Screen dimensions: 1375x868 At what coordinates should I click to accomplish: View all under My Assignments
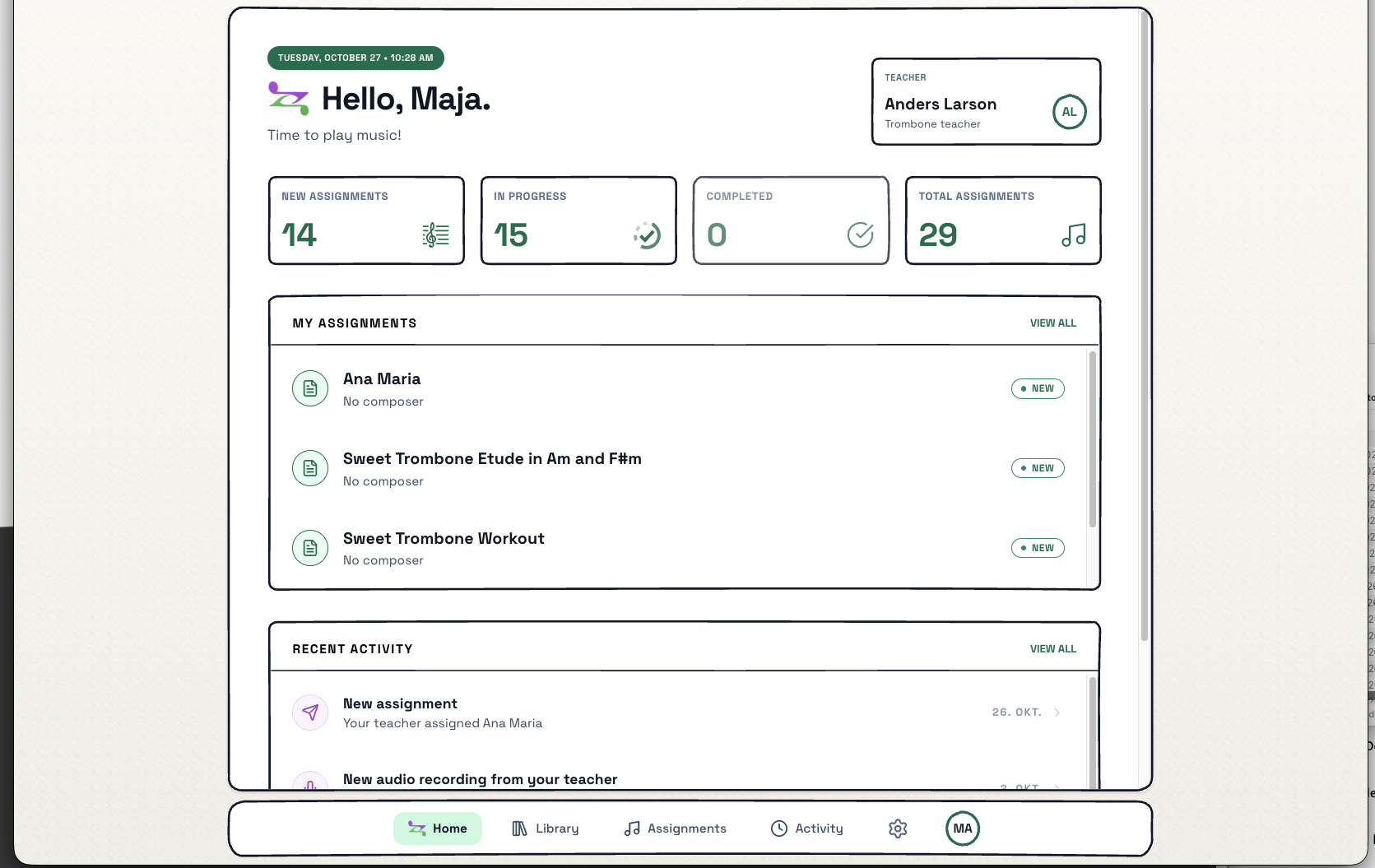[x=1053, y=323]
